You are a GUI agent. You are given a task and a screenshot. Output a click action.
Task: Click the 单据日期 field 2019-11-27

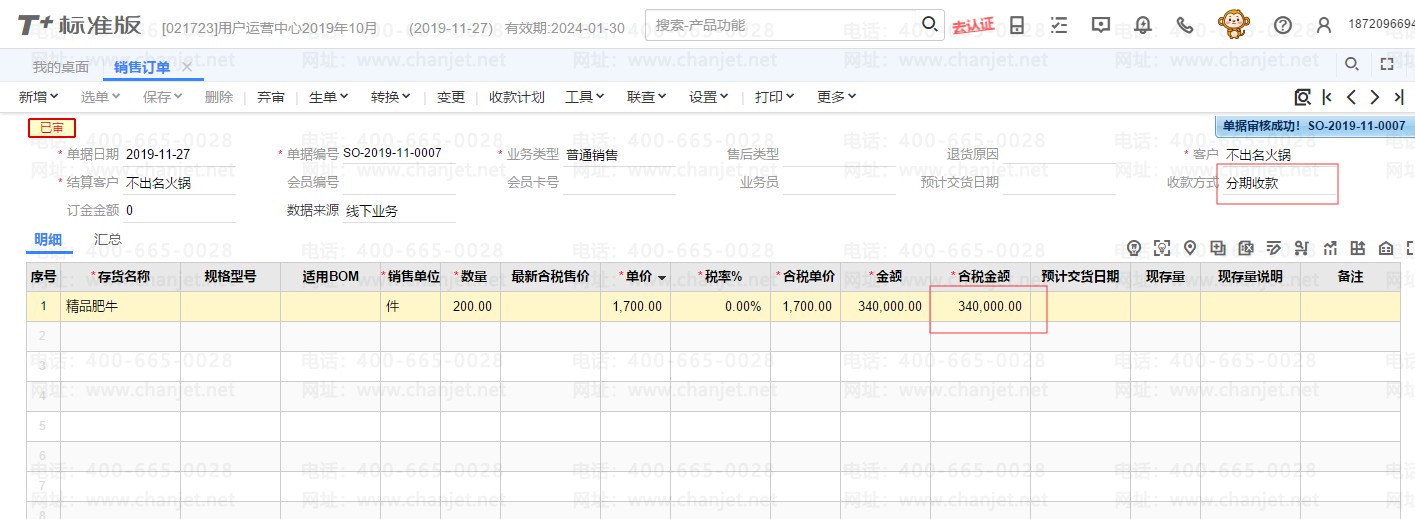[x=180, y=155]
